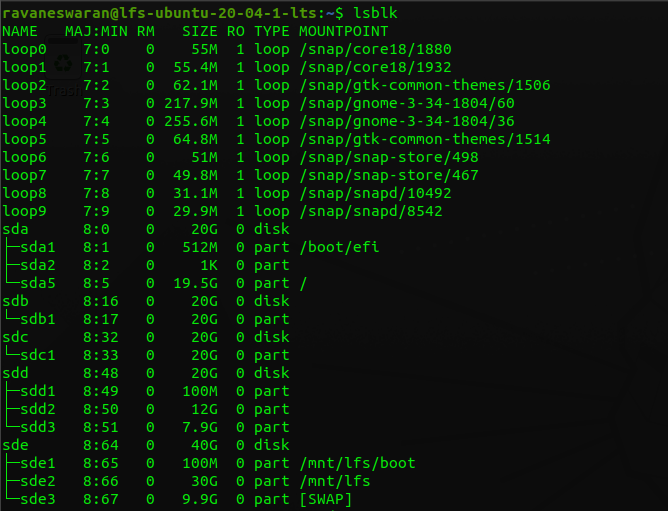The image size is (668, 511).
Task: Click the sdc disk name
Action: (15, 338)
